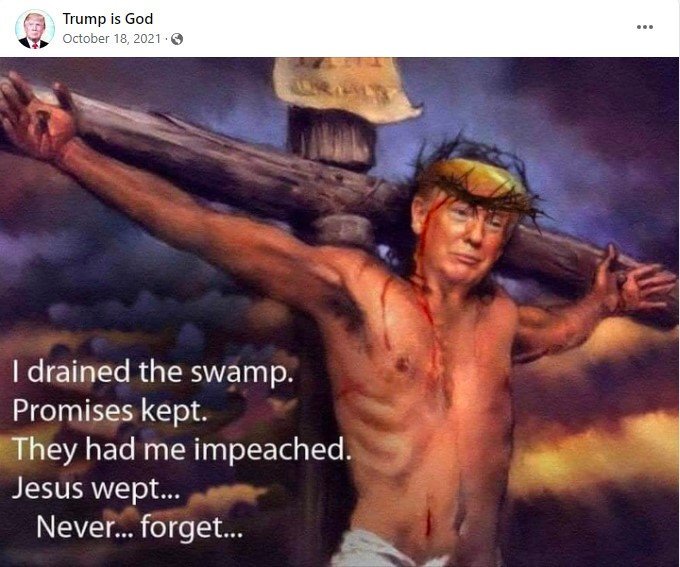This screenshot has width=680, height=567.
Task: Click the "Jesus wept..." caption line
Action: [95, 488]
